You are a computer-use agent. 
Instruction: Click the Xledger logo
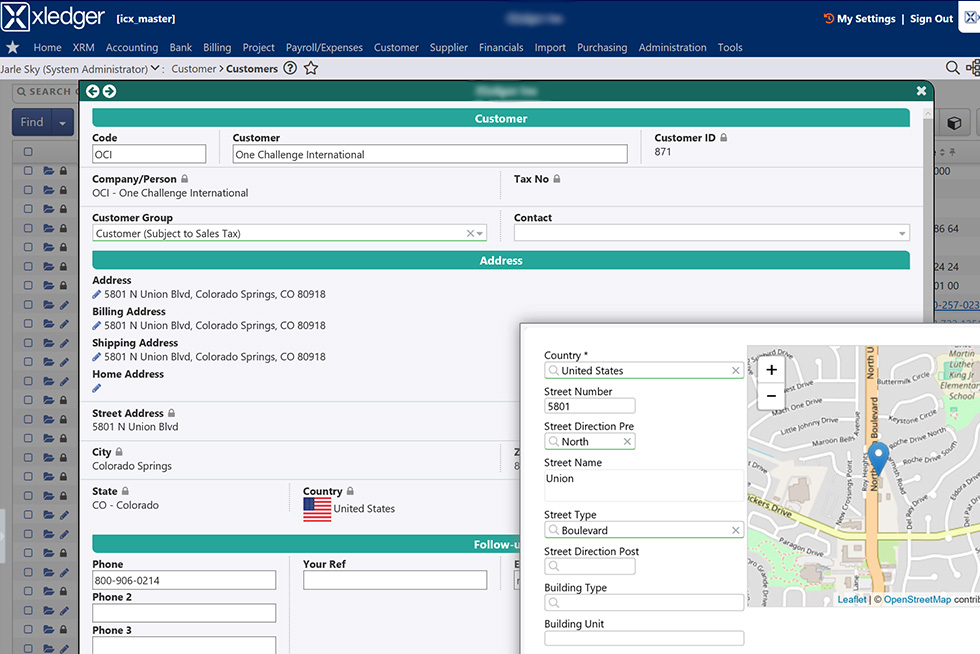tap(53, 17)
